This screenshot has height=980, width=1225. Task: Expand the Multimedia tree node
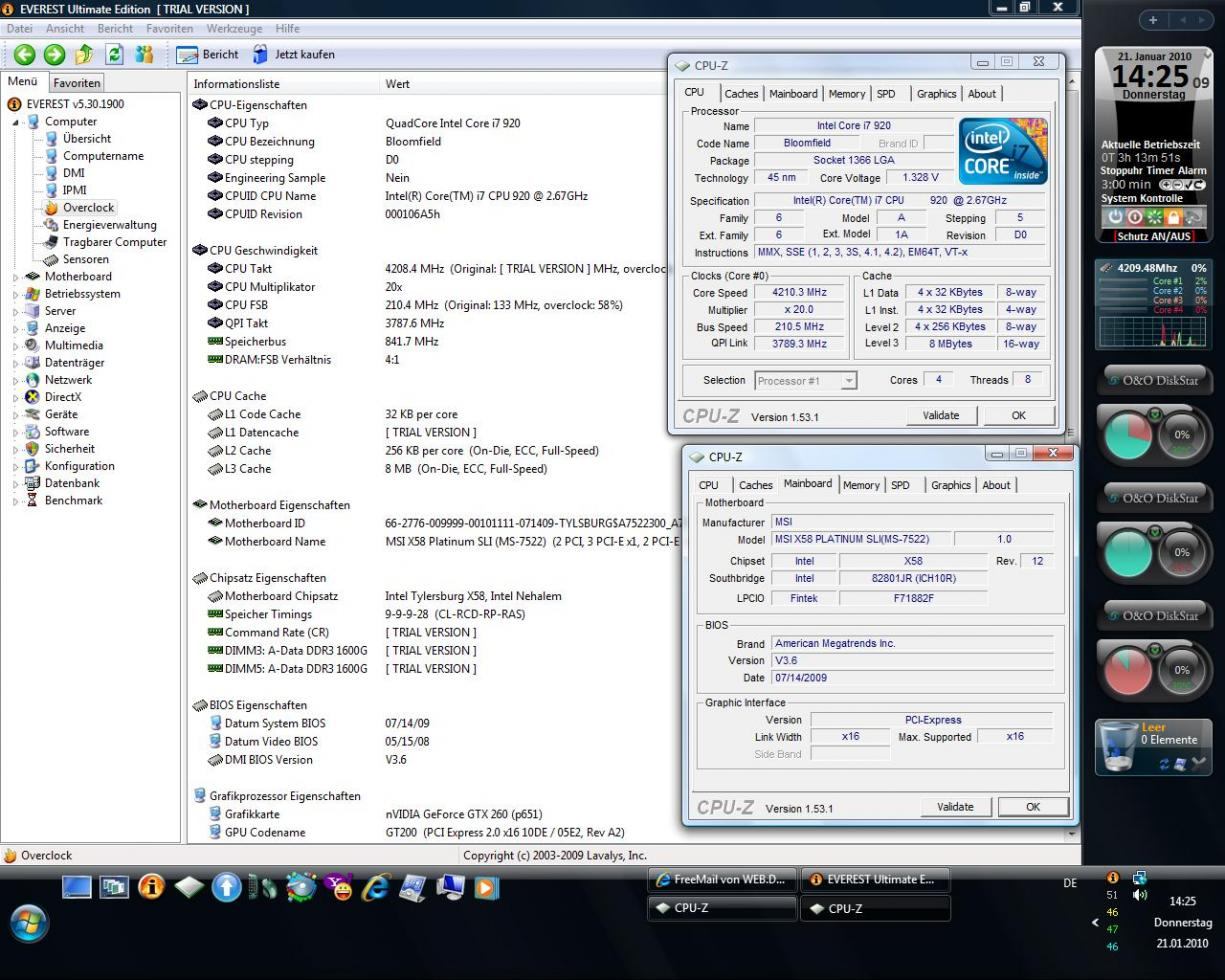click(x=16, y=346)
